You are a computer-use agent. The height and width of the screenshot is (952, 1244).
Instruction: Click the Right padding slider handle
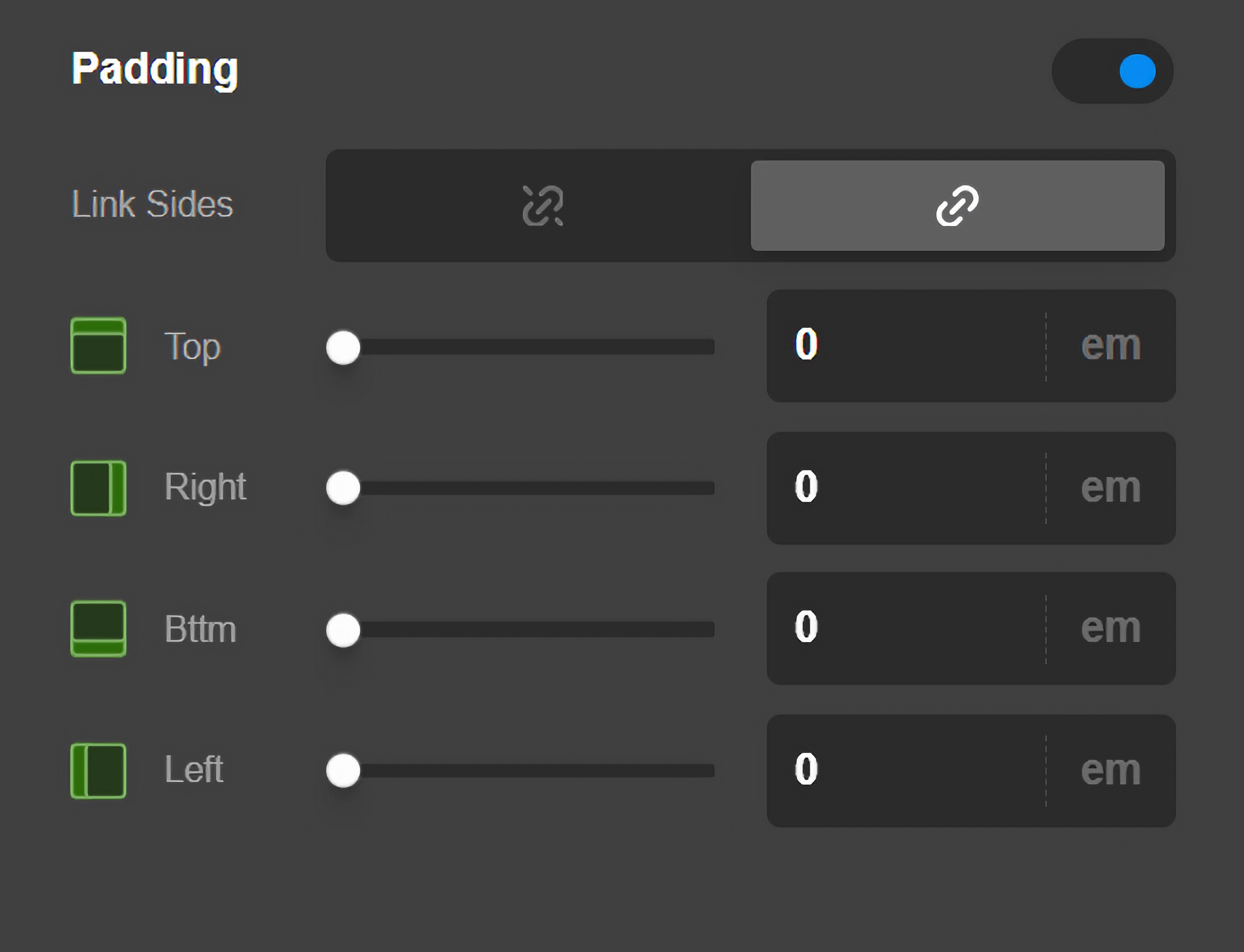[343, 488]
